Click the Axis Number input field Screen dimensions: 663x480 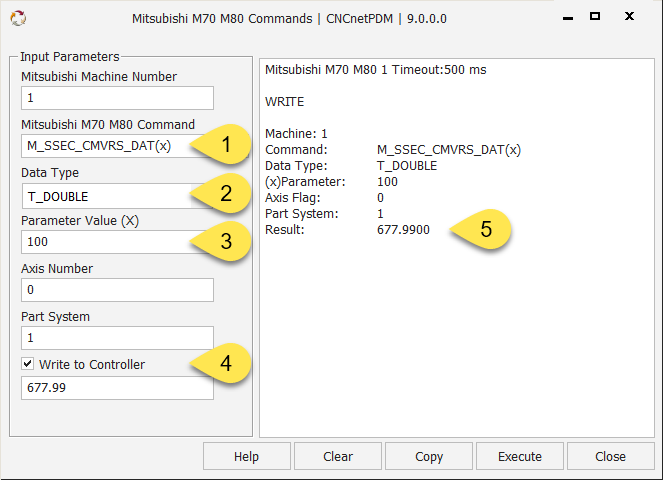pyautogui.click(x=117, y=290)
